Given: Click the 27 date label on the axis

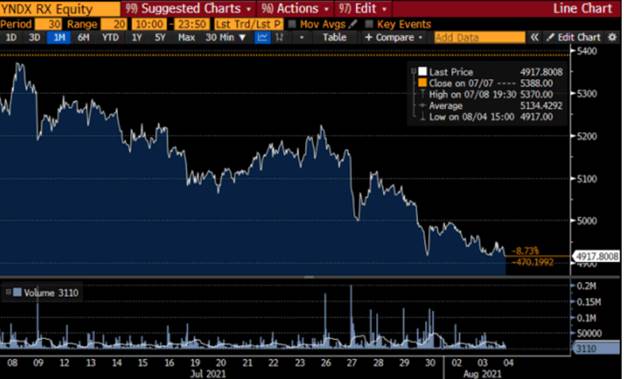Looking at the screenshot, I should pyautogui.click(x=351, y=363).
